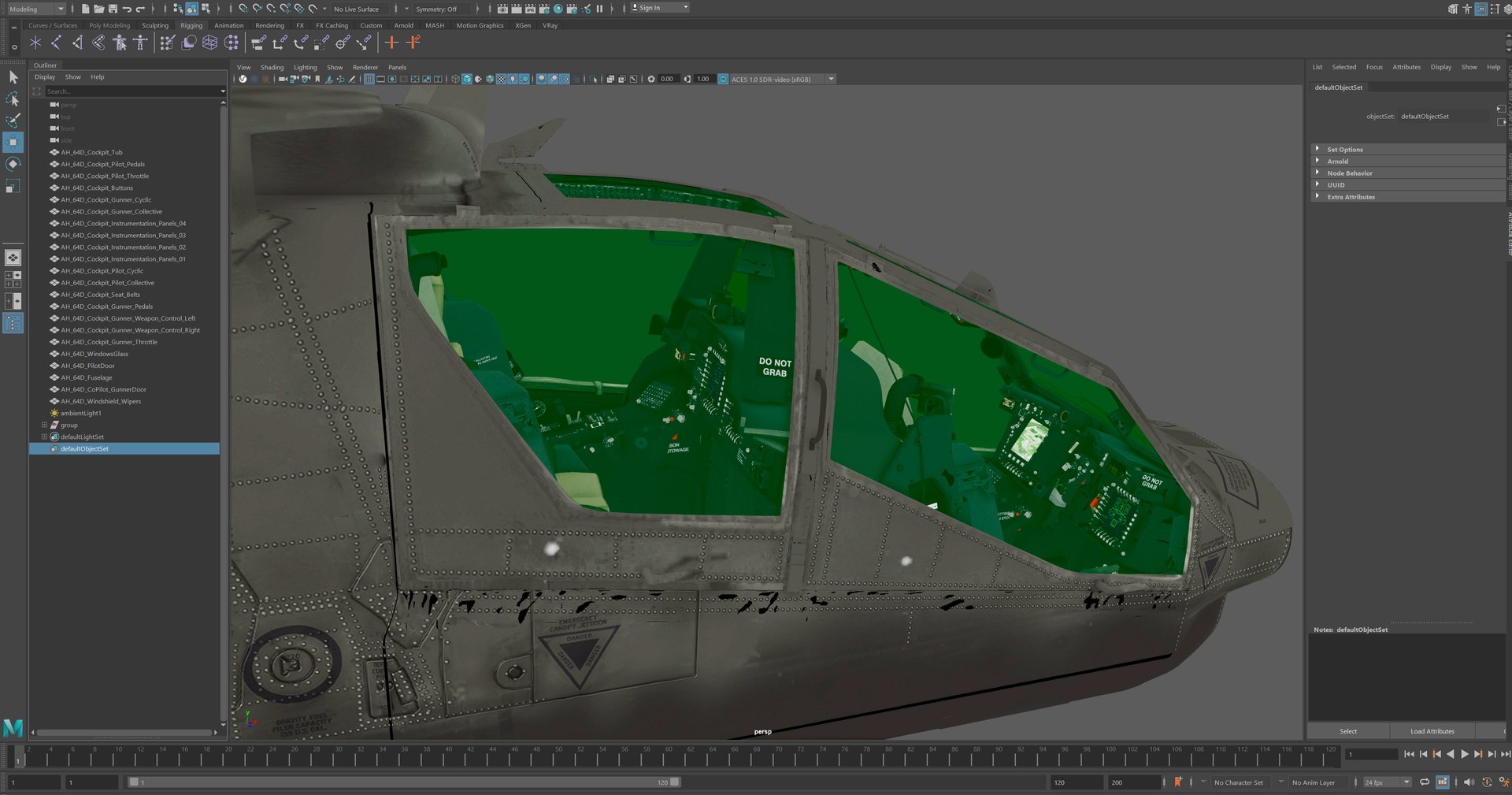Choose the Paint Selection tool
This screenshot has height=795, width=1512.
click(x=13, y=121)
